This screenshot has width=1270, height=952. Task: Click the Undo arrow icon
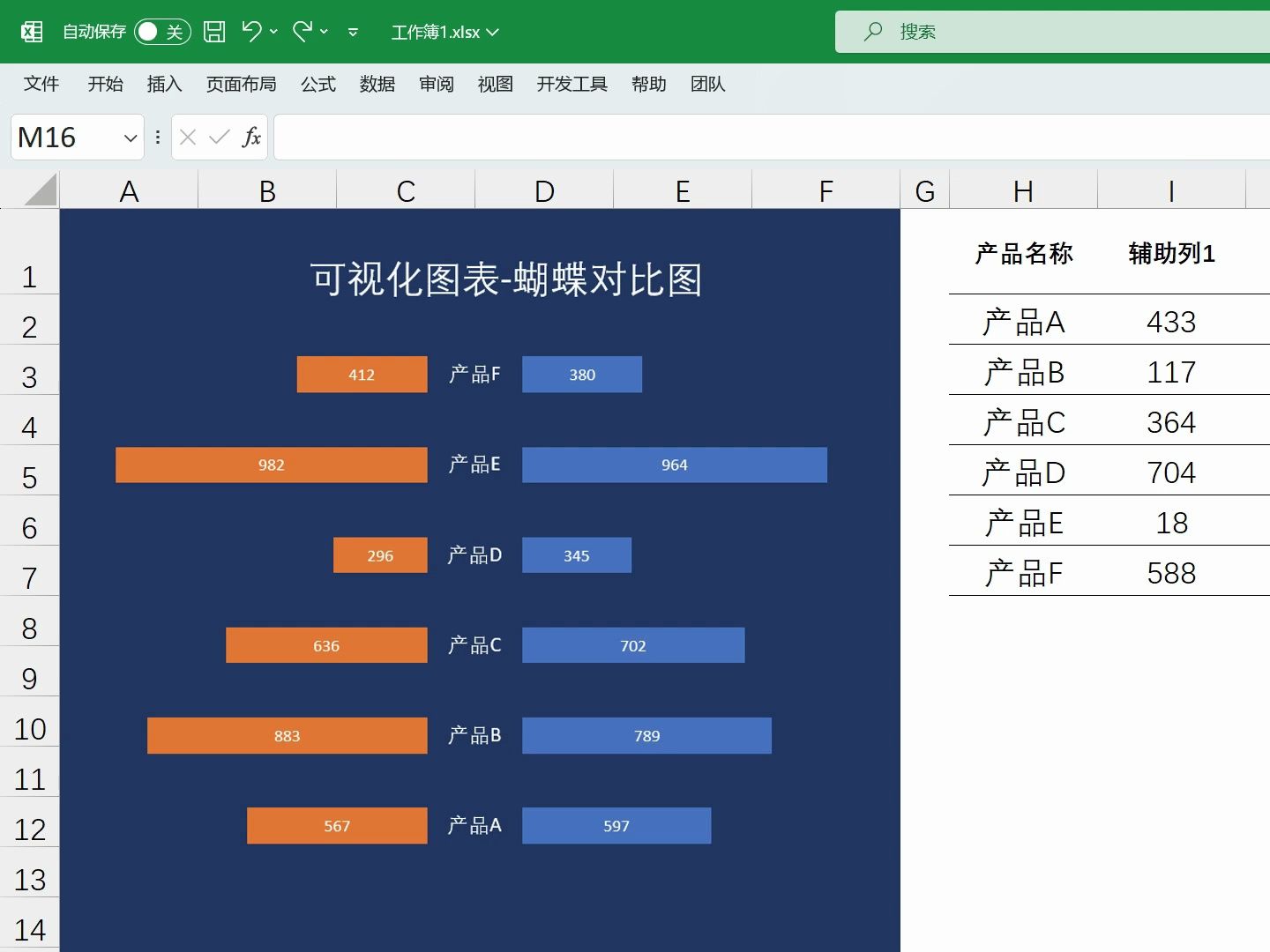point(251,32)
